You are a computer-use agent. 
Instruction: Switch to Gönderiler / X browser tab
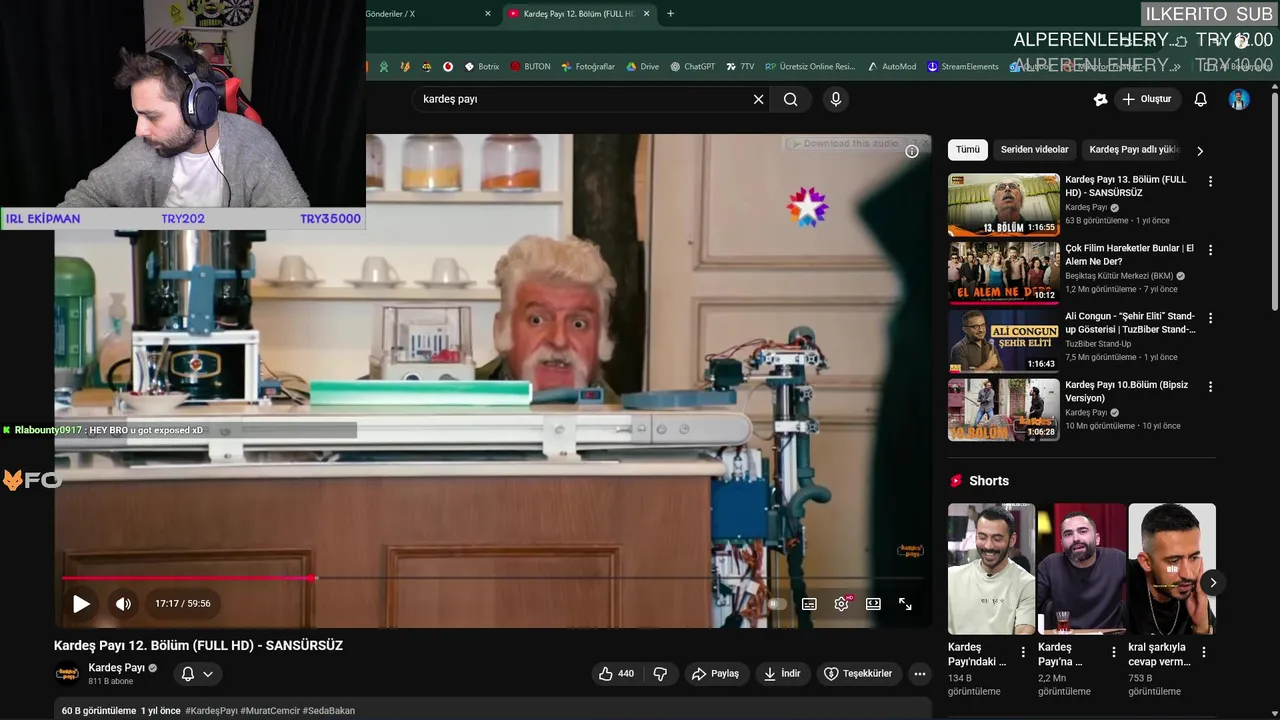pos(425,14)
